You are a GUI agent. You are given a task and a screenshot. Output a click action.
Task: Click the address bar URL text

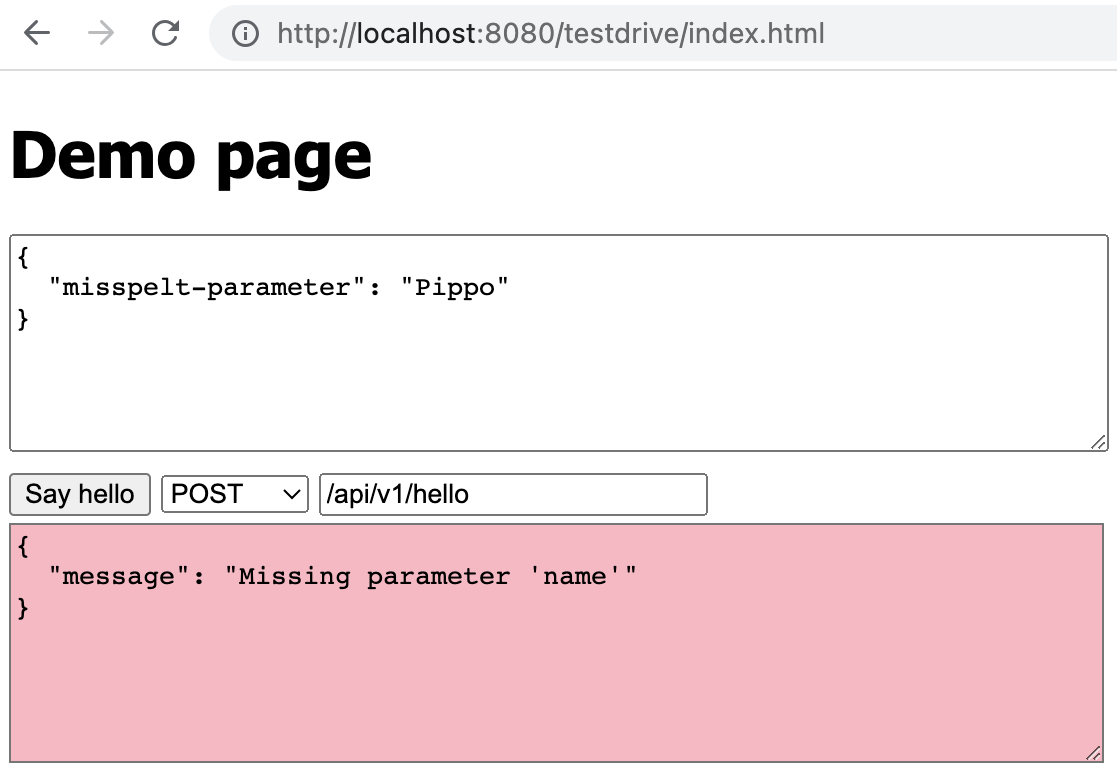(550, 33)
